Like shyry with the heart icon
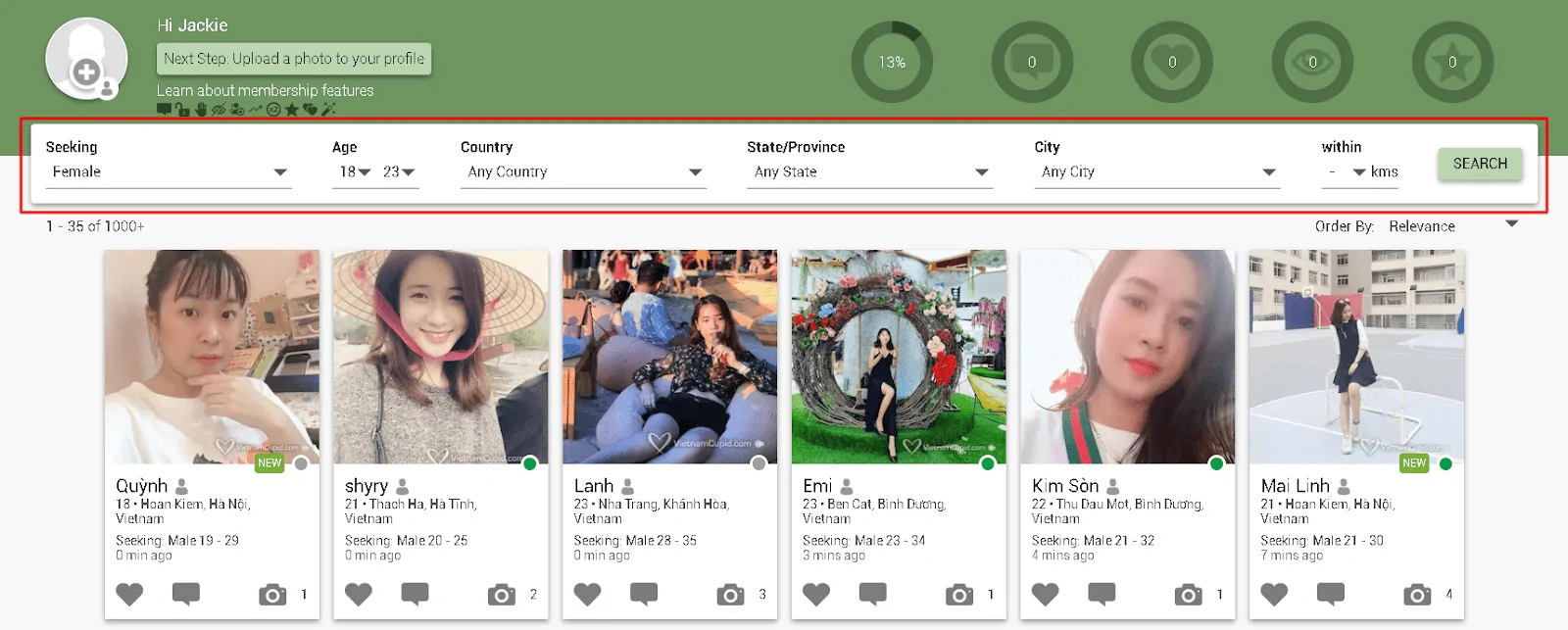Screen dimensions: 1568x630 [359, 594]
